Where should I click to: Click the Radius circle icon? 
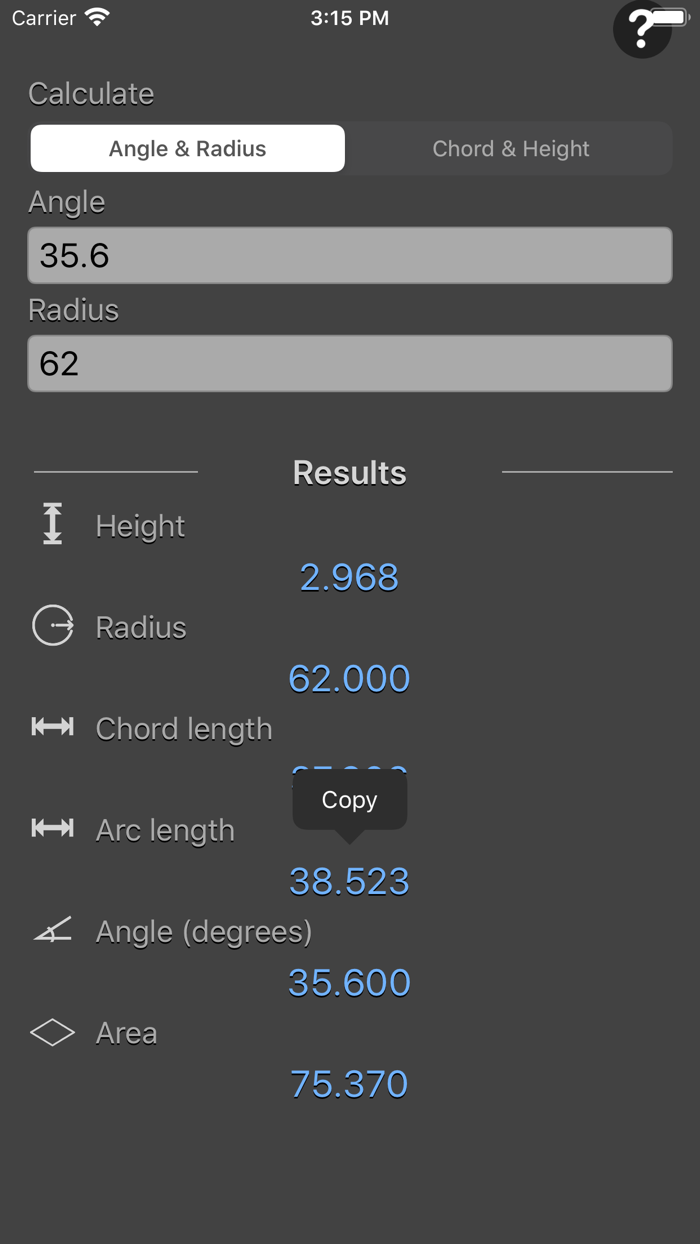tap(52, 626)
